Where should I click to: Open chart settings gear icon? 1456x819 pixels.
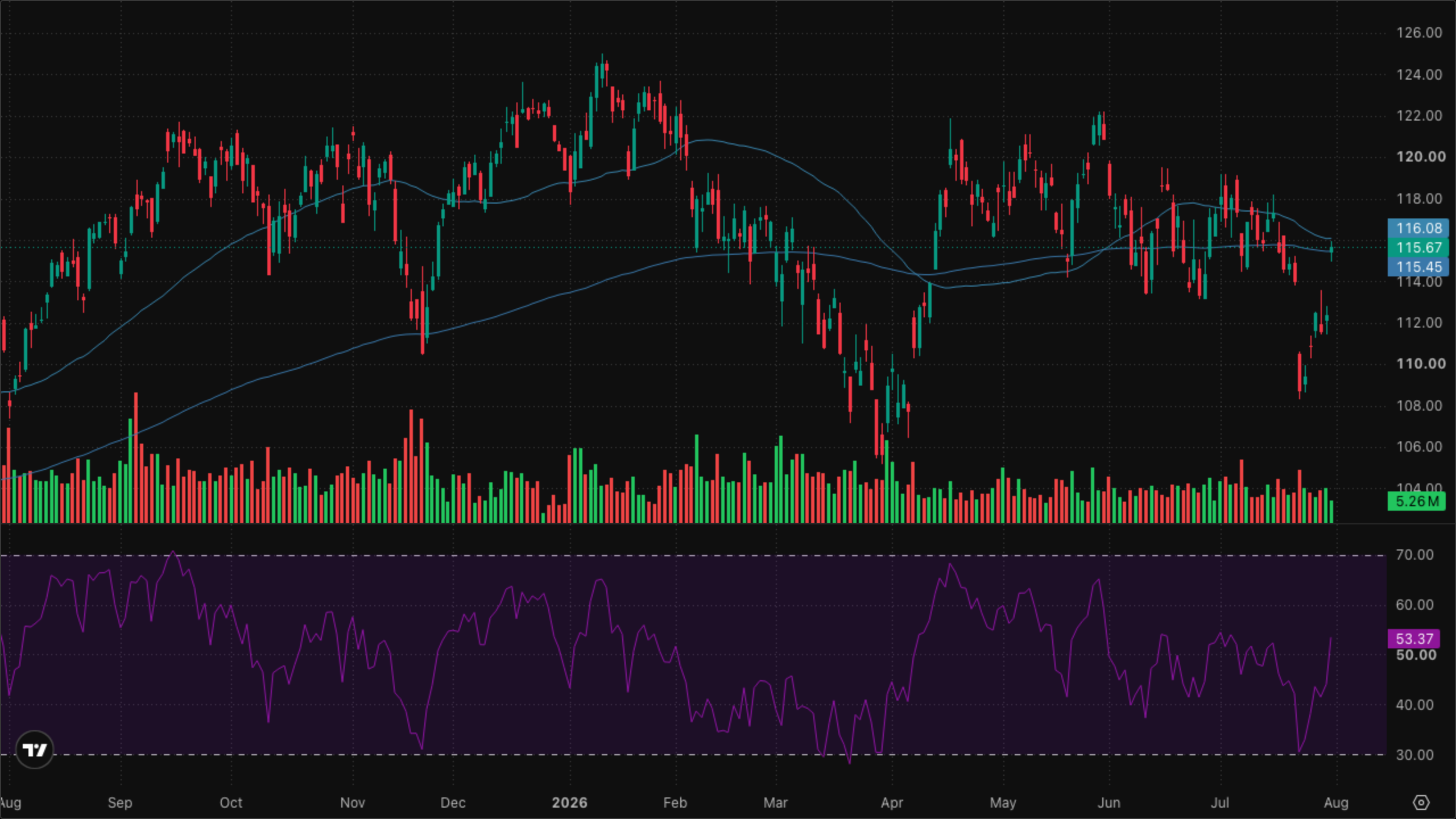pos(1421,803)
